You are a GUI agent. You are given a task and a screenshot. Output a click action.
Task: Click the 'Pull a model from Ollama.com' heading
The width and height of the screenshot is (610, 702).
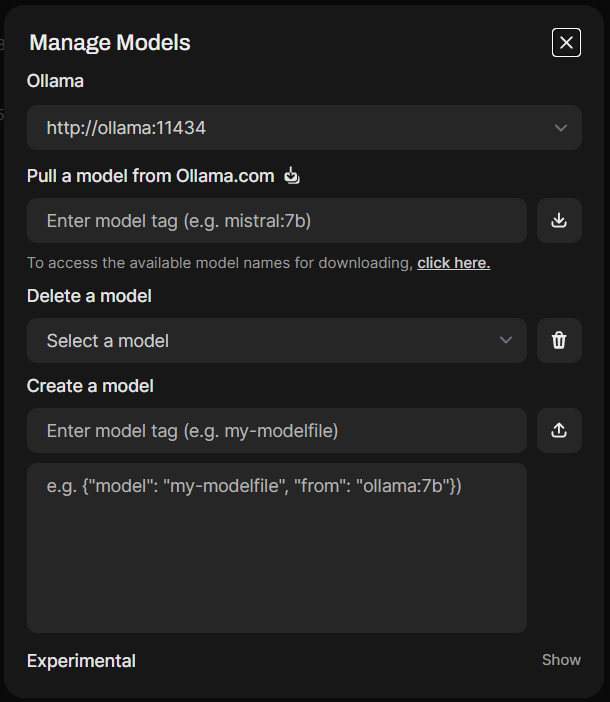[x=150, y=176]
